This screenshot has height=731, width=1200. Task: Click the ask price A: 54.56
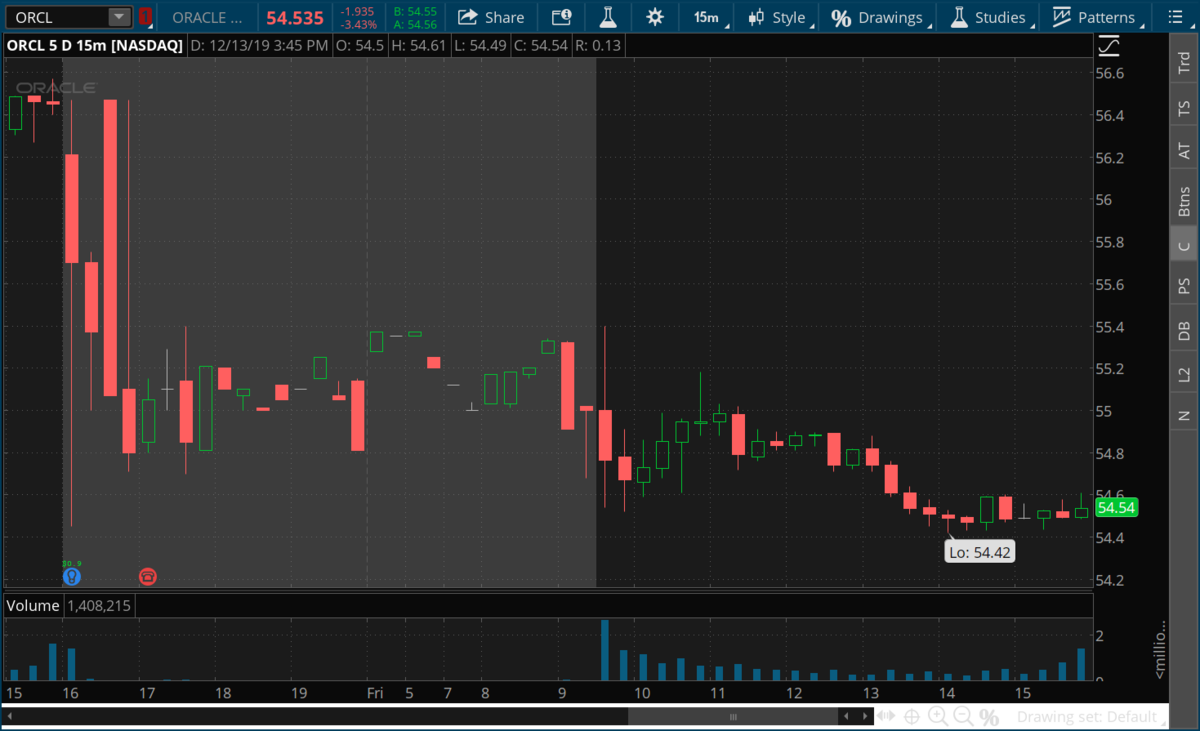pyautogui.click(x=415, y=24)
